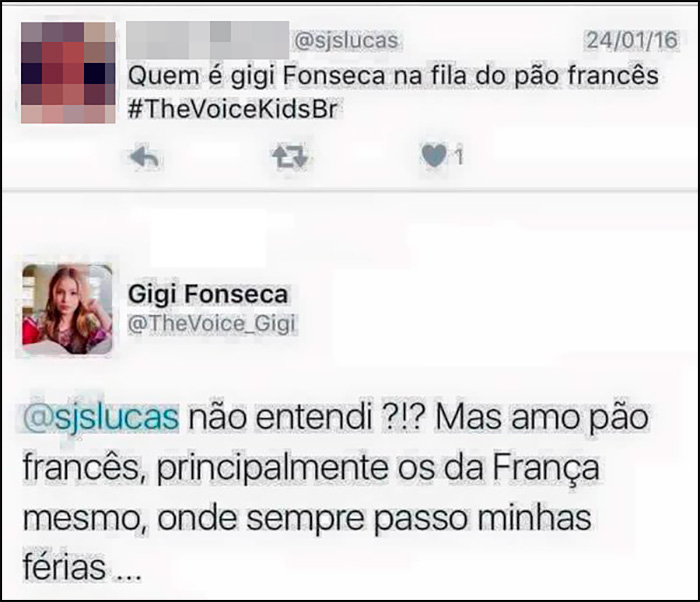Click the @TheVoice_Gigi handle
The height and width of the screenshot is (602, 700).
[211, 324]
